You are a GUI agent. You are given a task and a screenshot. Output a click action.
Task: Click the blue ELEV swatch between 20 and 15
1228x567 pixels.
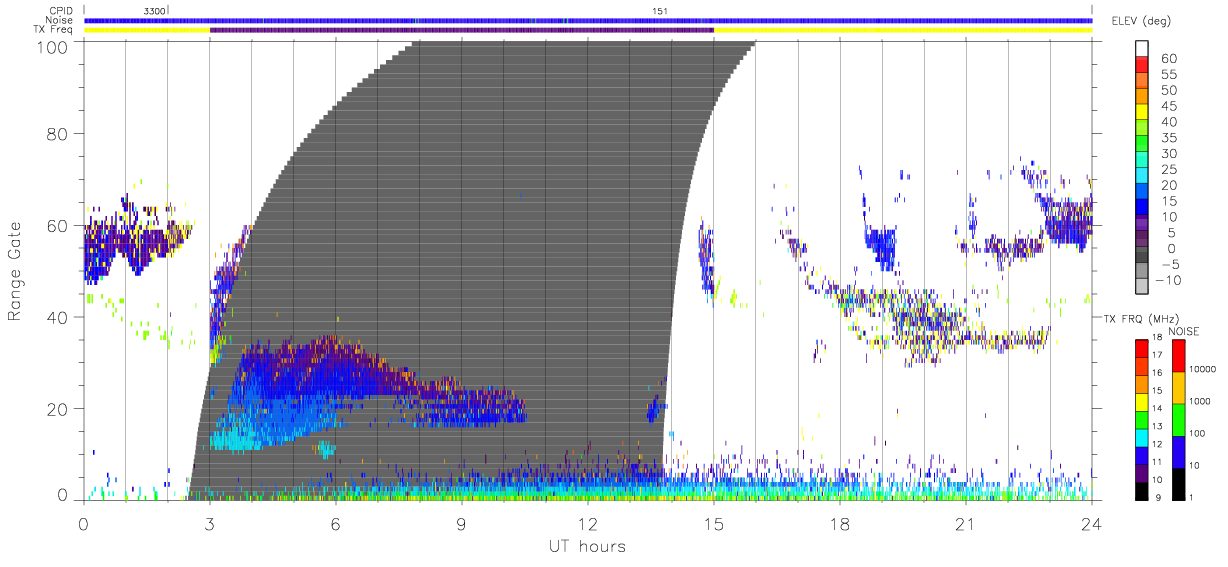pos(1143,192)
